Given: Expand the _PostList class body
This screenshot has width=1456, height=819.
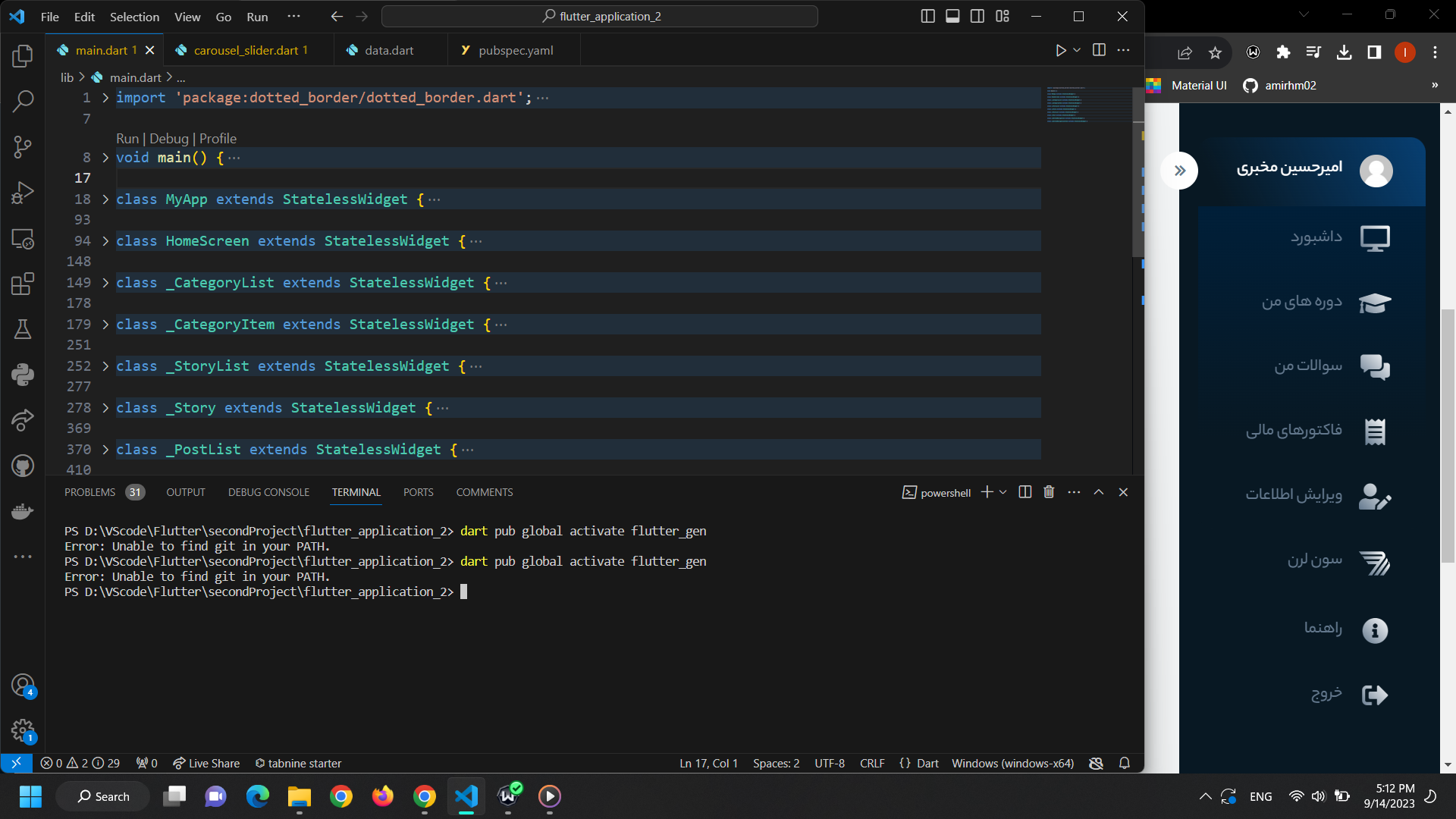Looking at the screenshot, I should [105, 449].
